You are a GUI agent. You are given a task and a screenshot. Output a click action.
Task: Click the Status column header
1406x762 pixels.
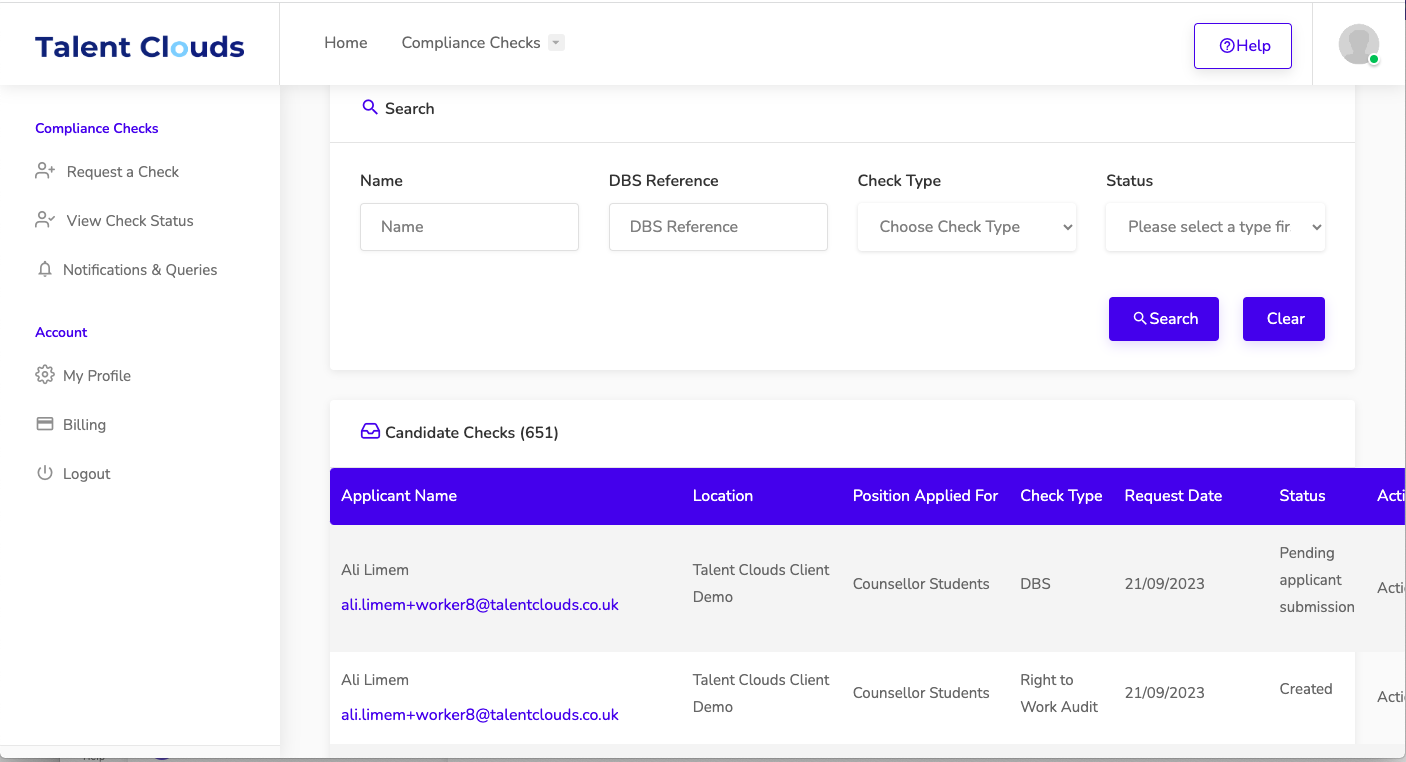[x=1302, y=496]
